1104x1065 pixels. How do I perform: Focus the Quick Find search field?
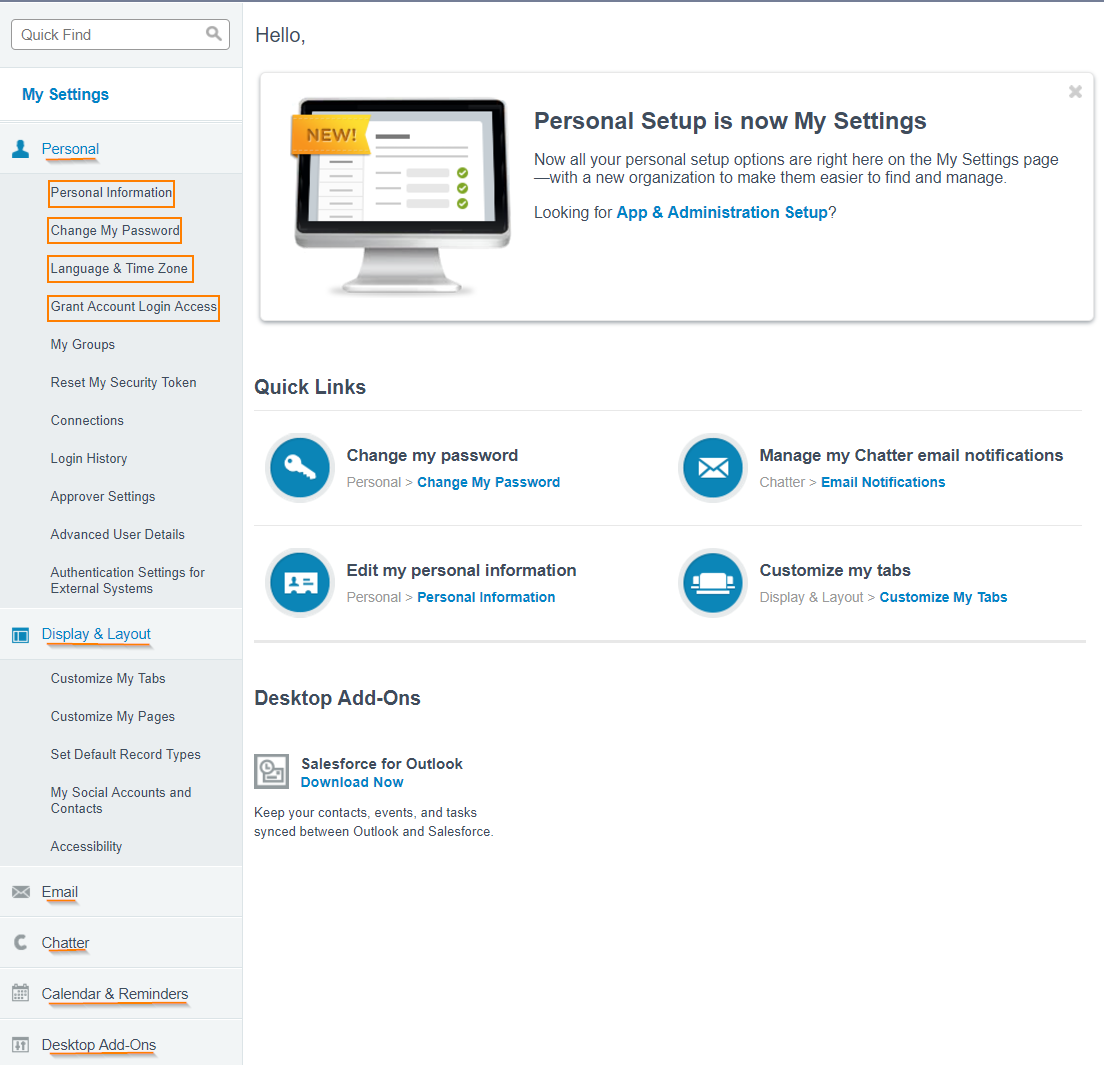coord(120,34)
